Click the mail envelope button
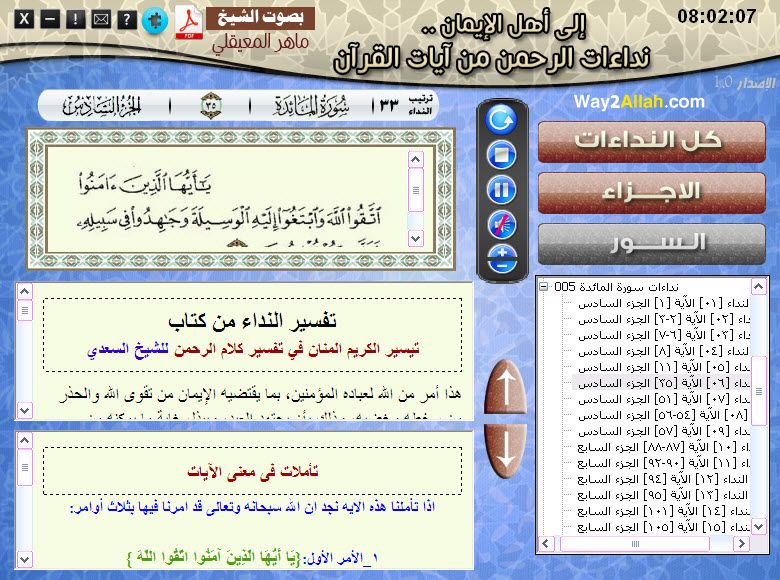The width and height of the screenshot is (780, 580). (x=101, y=20)
